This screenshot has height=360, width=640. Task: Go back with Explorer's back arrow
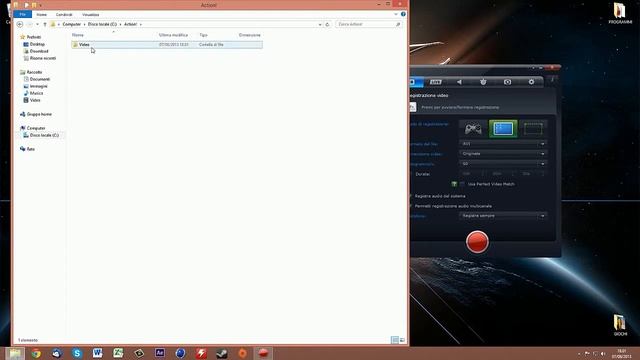pos(20,24)
